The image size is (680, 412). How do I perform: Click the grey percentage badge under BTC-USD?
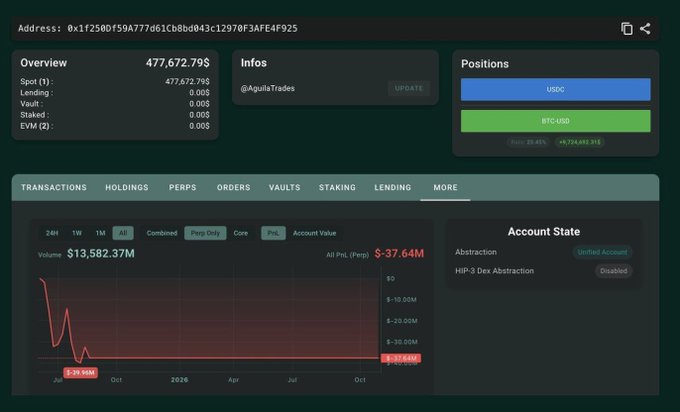(529, 142)
